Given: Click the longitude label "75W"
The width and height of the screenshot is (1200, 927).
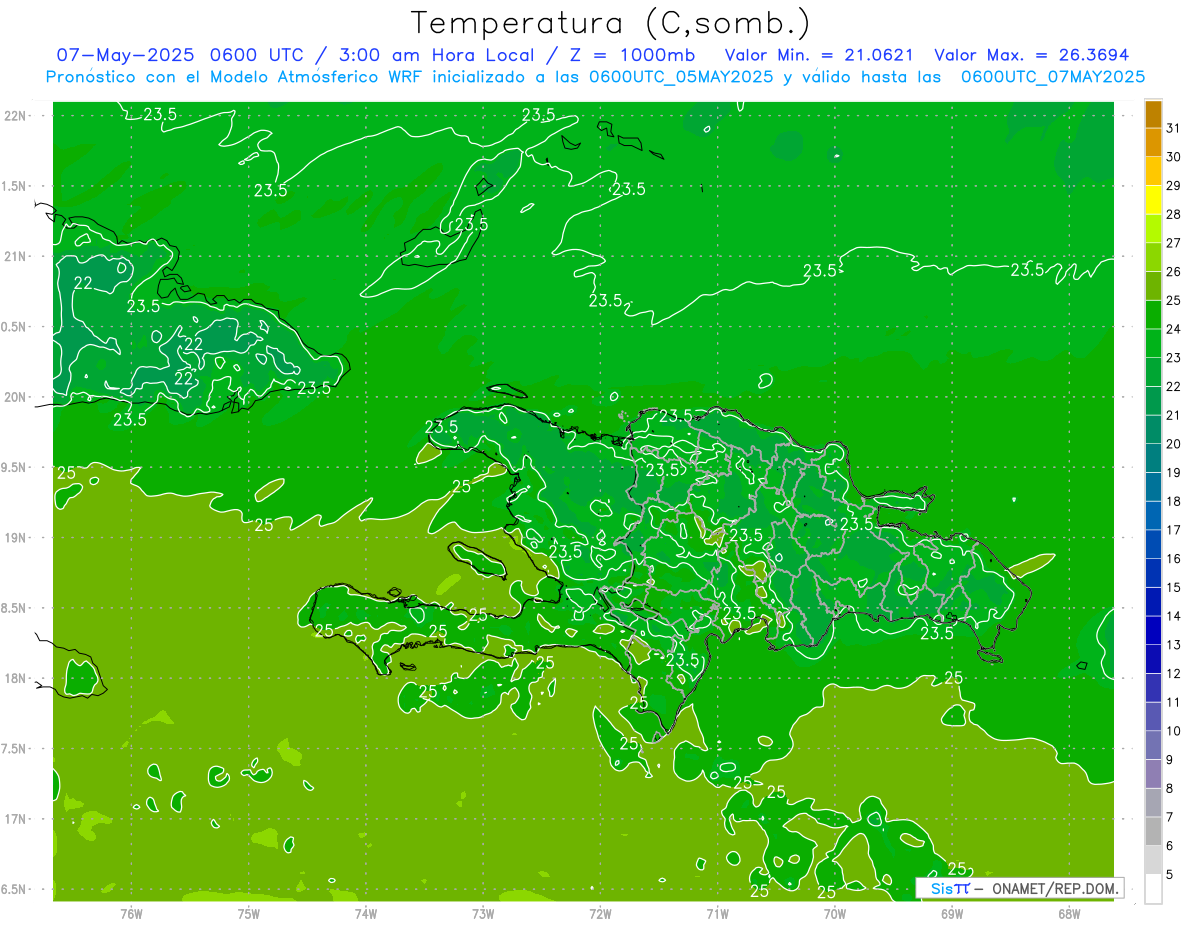Looking at the screenshot, I should (249, 914).
